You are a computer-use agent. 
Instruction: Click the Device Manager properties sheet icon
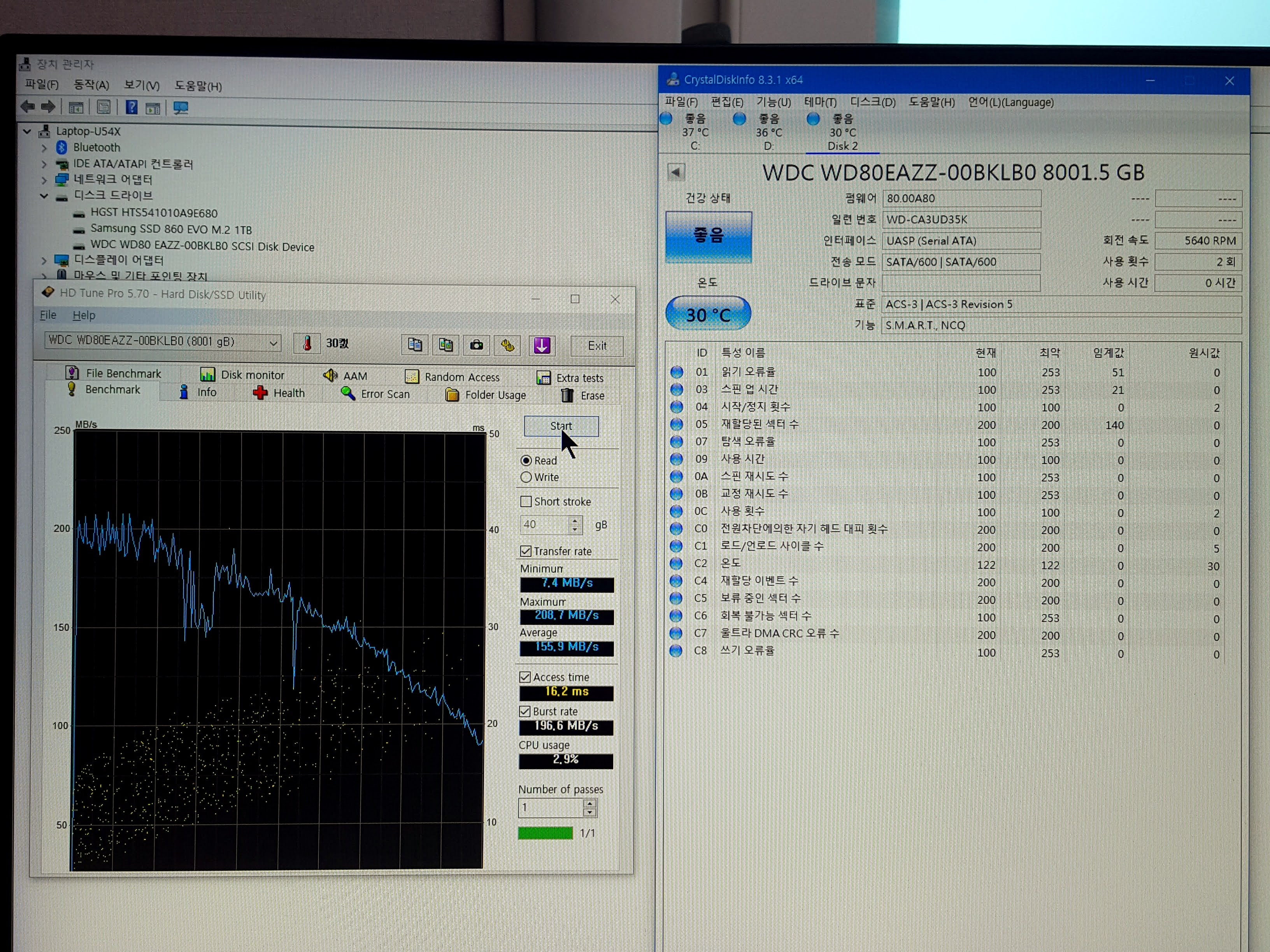[x=103, y=107]
